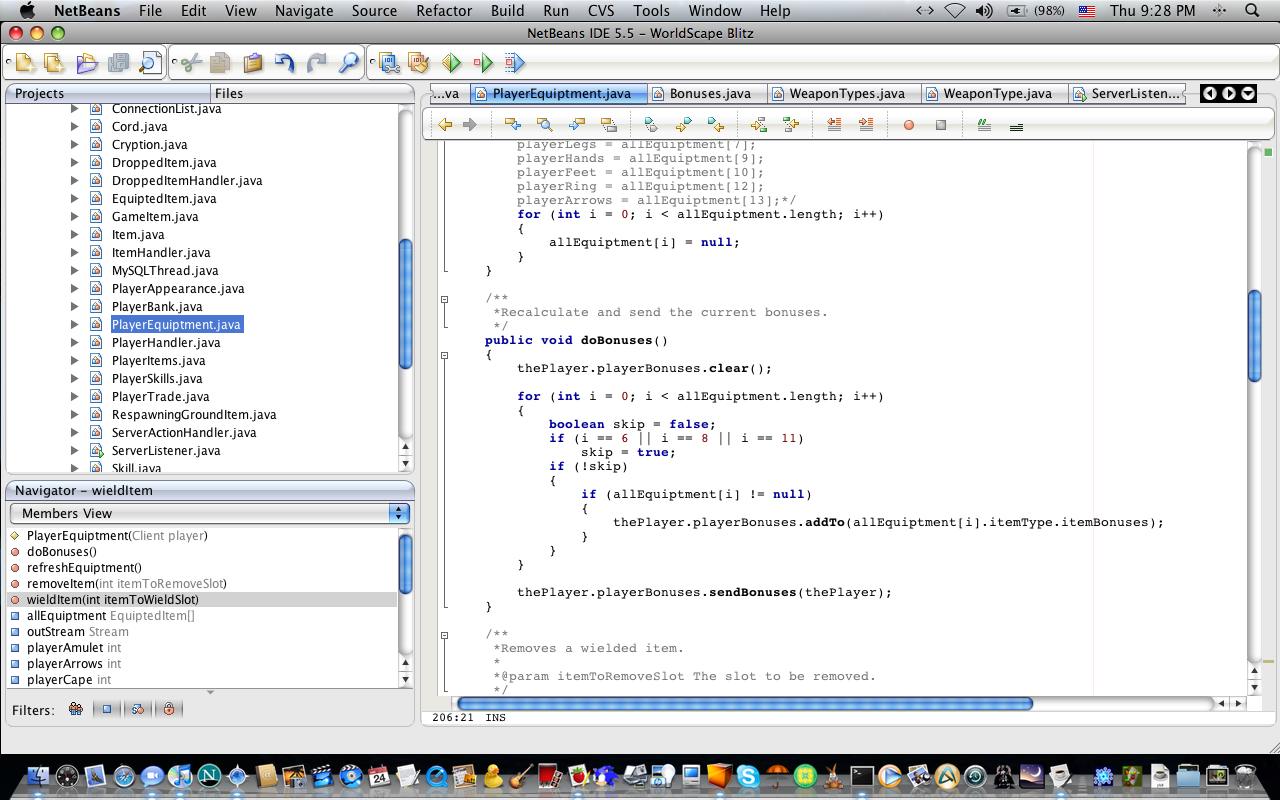The height and width of the screenshot is (800, 1280).
Task: Expand the DroppedItem.java tree node
Action: pos(74,163)
